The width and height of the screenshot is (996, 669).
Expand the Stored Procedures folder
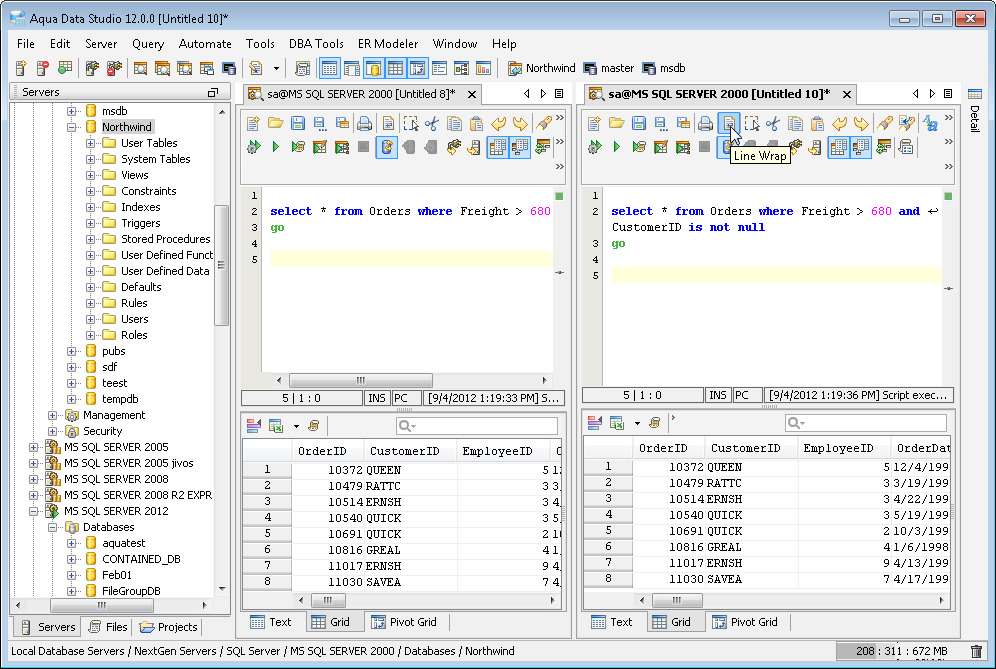pos(90,239)
